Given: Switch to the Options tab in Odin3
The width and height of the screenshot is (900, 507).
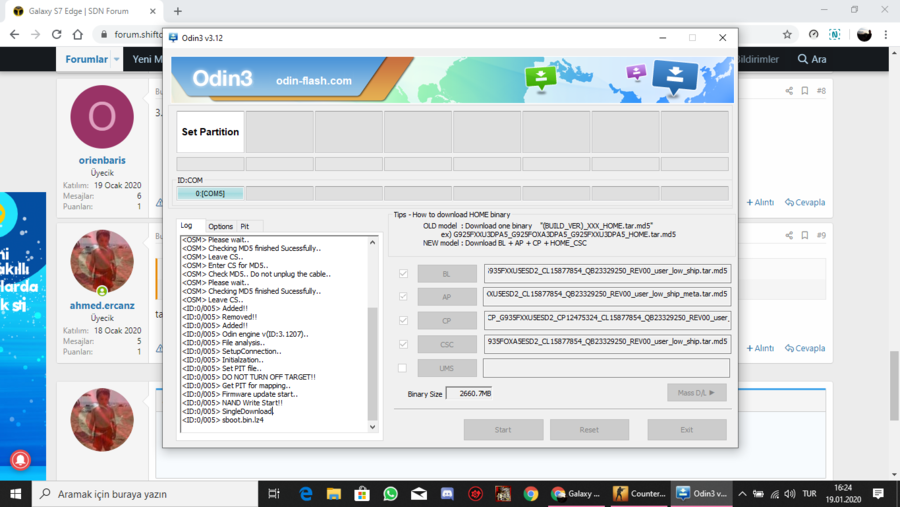Looking at the screenshot, I should point(220,226).
